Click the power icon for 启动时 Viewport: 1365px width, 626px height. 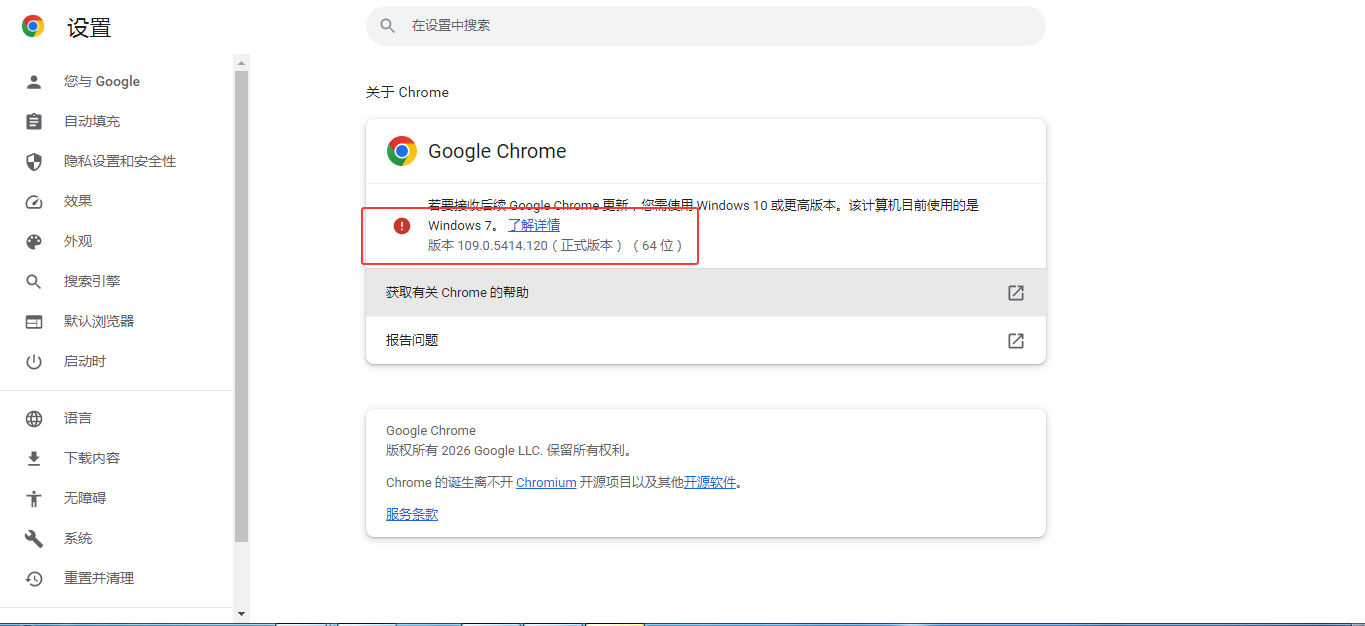click(x=34, y=362)
